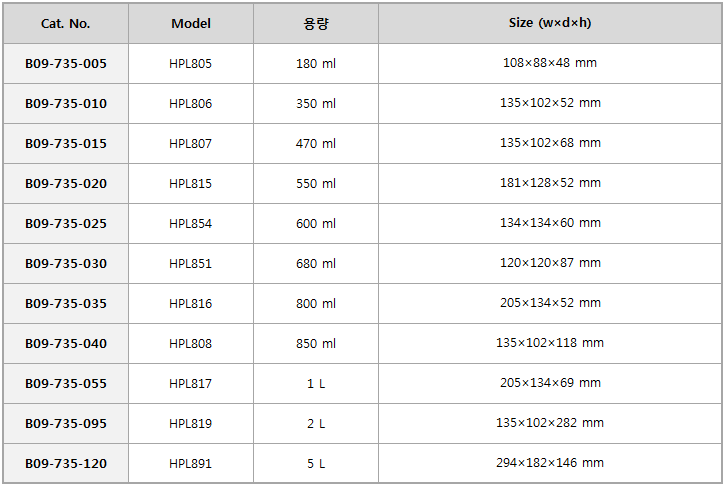Image resolution: width=724 pixels, height=485 pixels.
Task: Select catalog number B09-735-040
Action: click(66, 344)
